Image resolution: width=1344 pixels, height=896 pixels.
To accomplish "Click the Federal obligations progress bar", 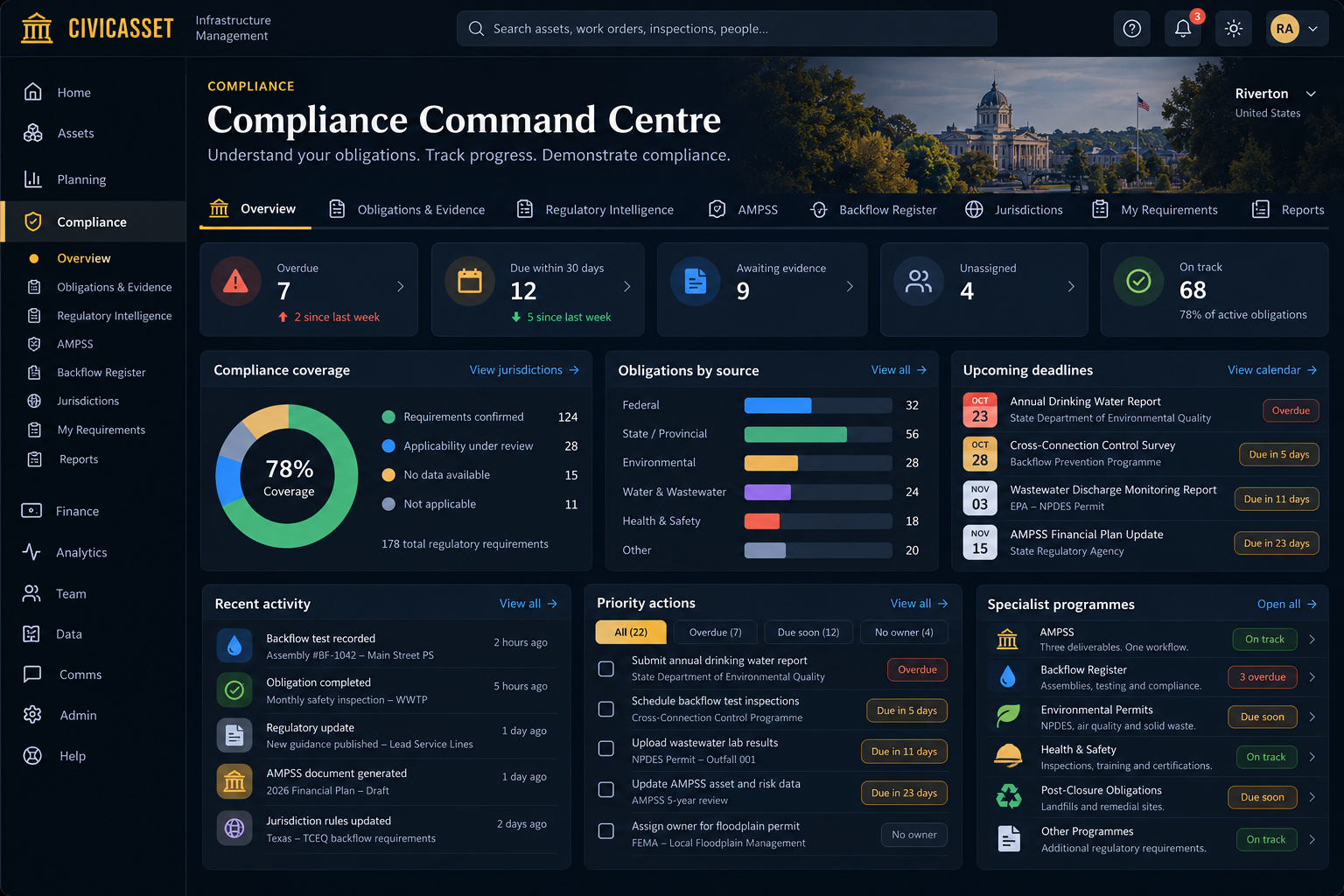I will pos(818,405).
